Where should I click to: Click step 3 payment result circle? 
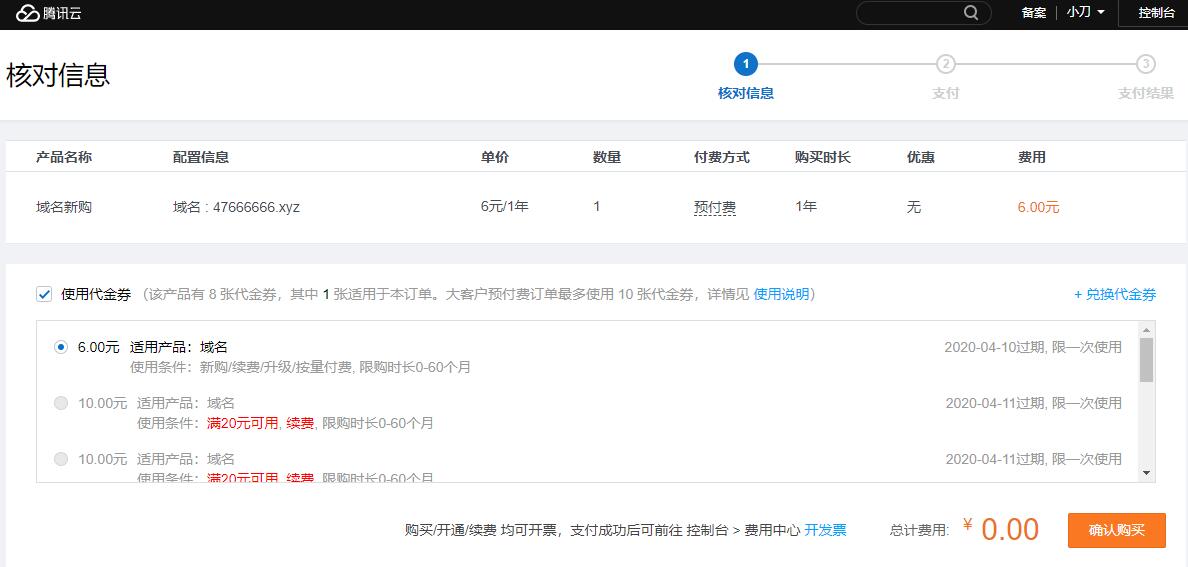point(1146,65)
